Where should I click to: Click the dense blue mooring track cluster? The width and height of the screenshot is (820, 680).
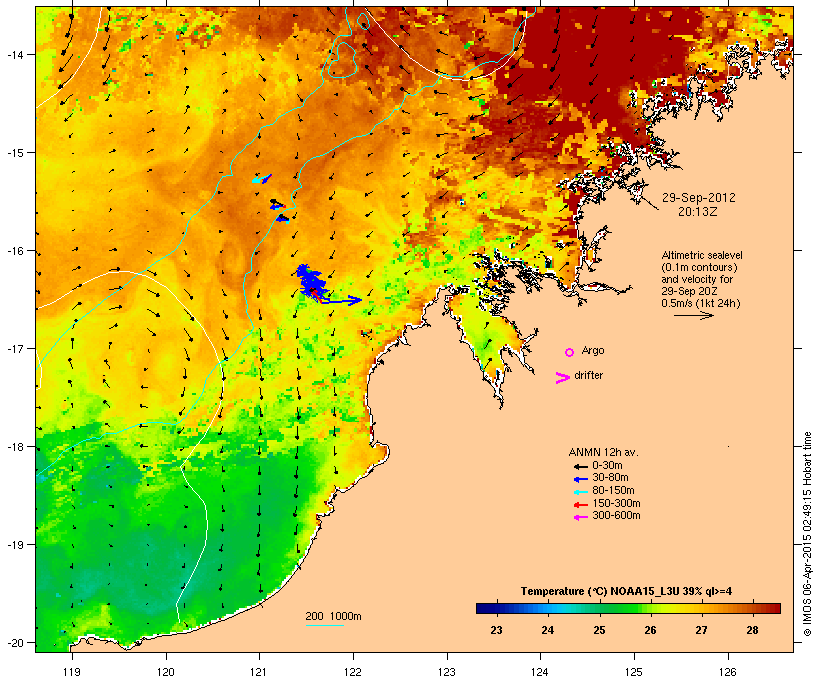[312, 281]
